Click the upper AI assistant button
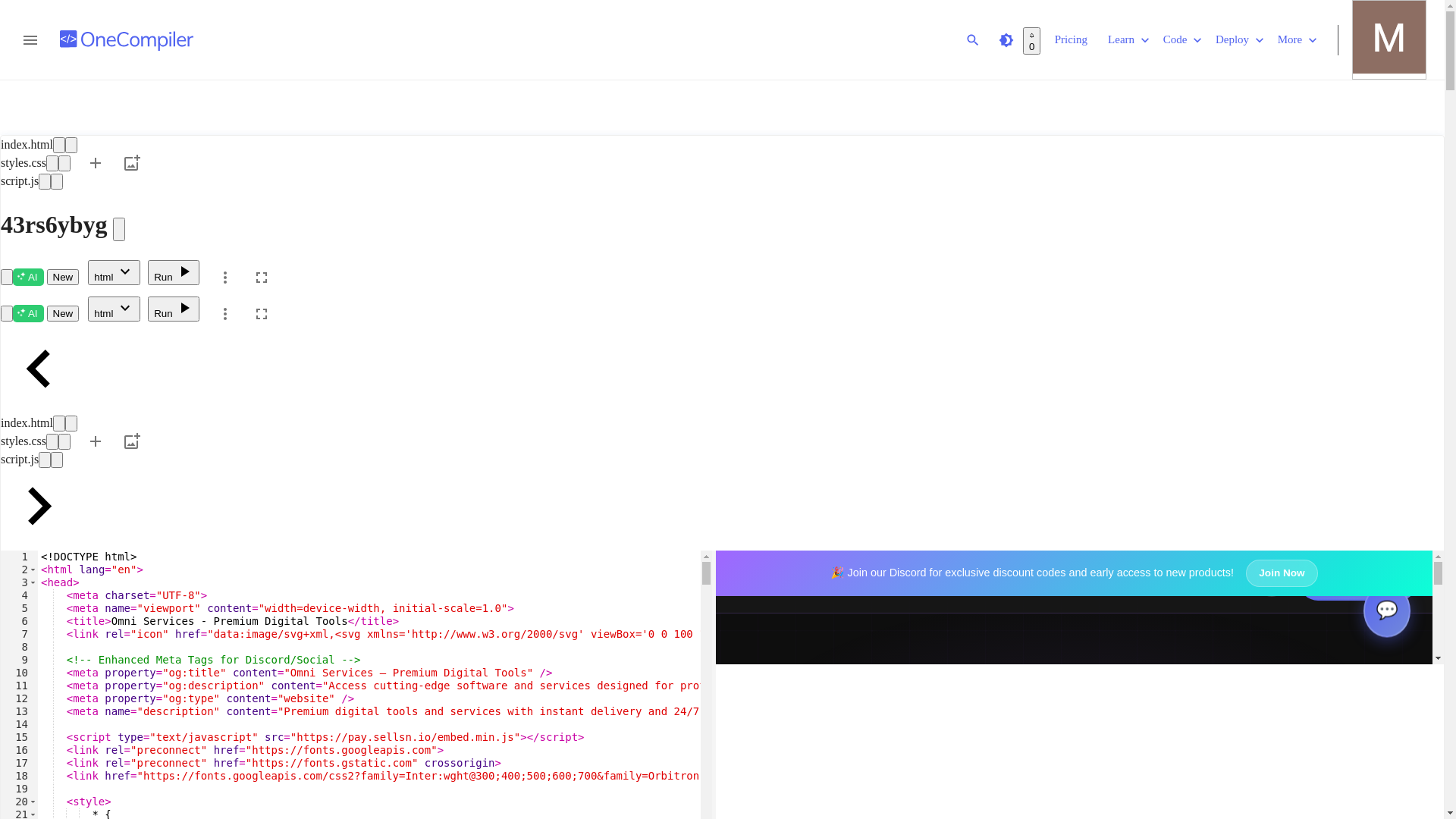This screenshot has width=1456, height=819. click(28, 277)
